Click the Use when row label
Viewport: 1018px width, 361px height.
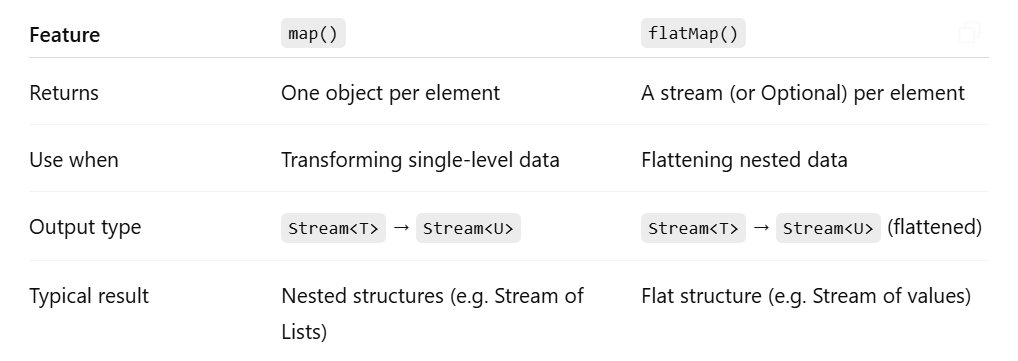coord(73,160)
